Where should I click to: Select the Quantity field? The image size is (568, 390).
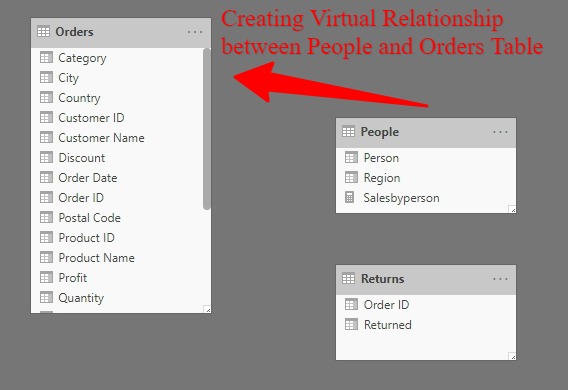81,298
